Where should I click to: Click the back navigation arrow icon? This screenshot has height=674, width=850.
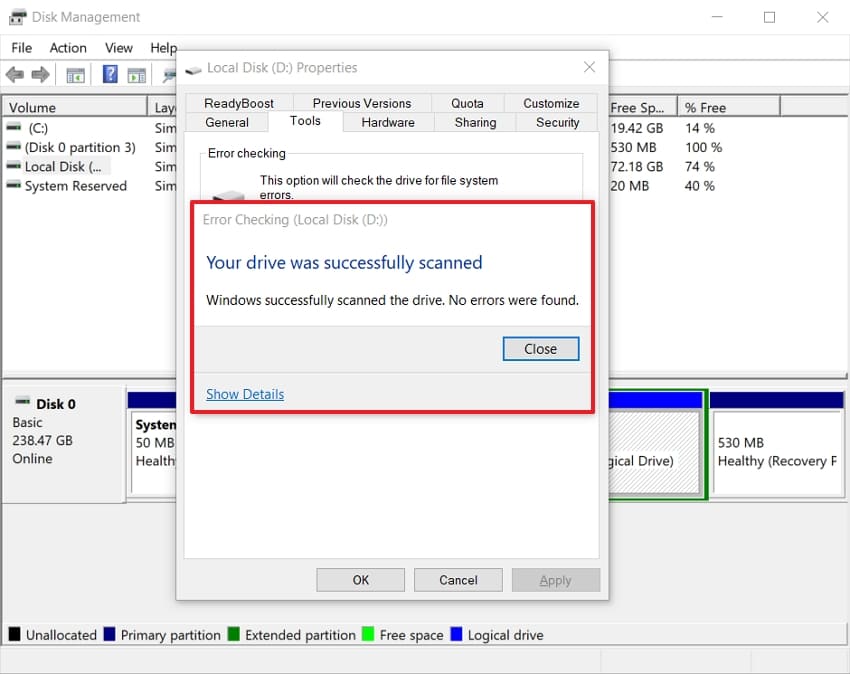14,73
